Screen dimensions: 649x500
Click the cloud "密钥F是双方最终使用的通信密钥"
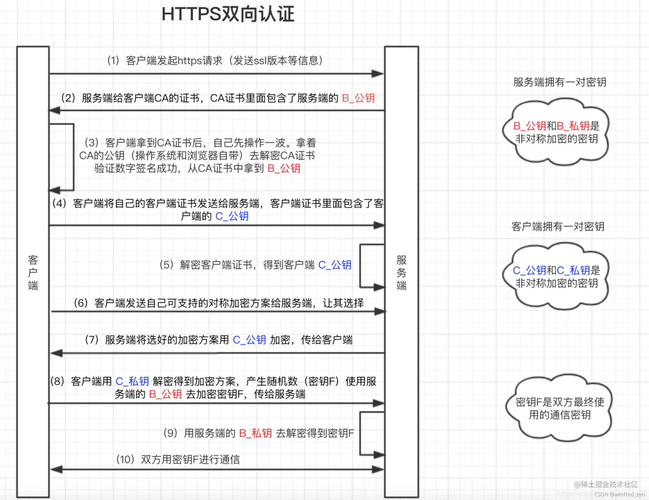[x=559, y=408]
